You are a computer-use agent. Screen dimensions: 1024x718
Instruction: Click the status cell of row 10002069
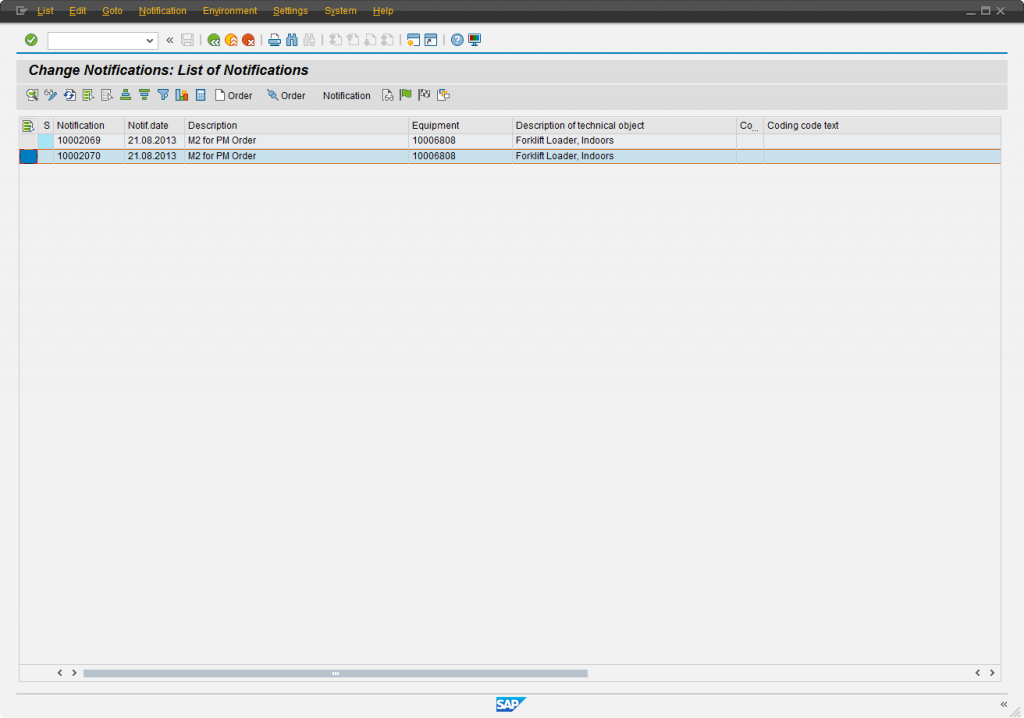pos(46,140)
